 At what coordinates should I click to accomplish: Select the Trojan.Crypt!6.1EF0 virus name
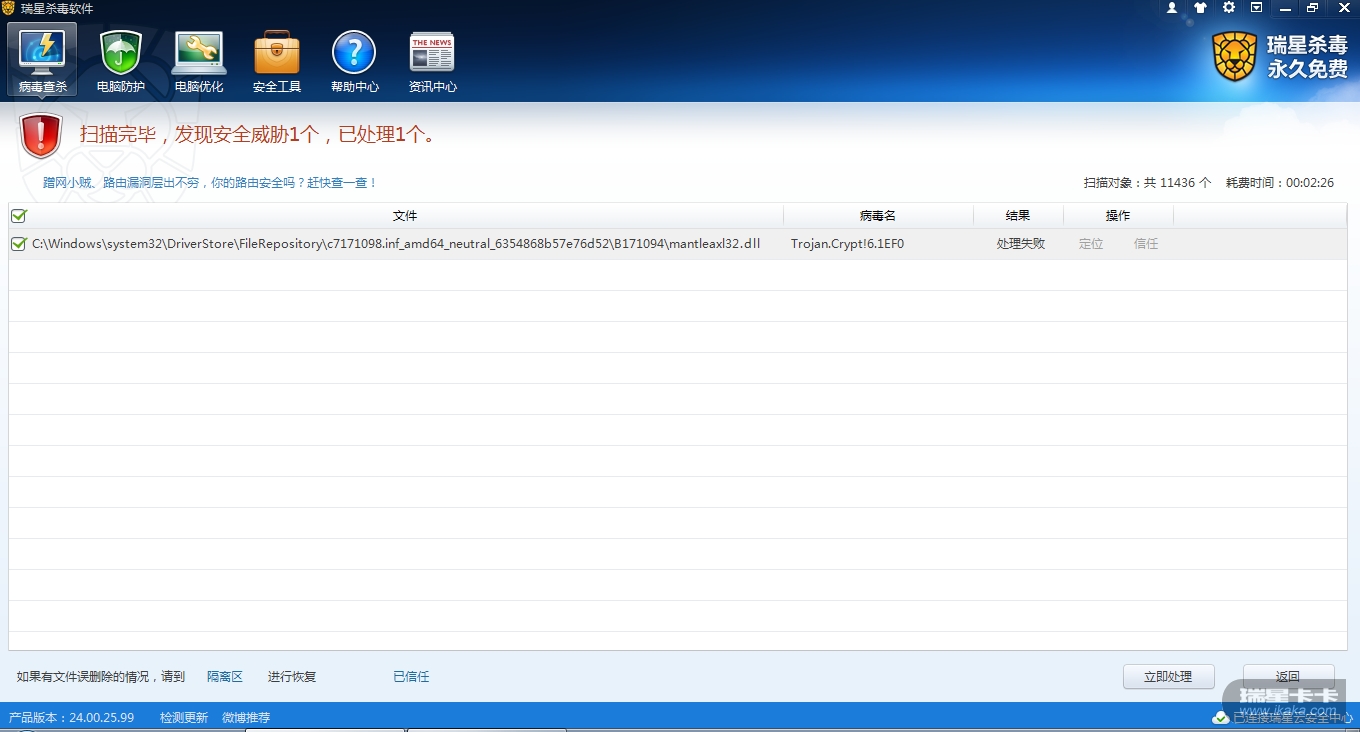[x=847, y=244]
